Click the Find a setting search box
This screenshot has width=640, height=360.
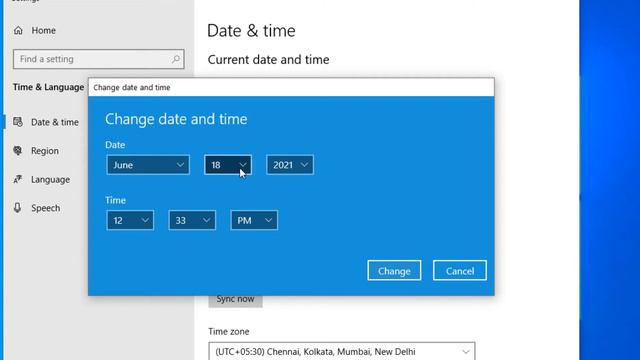98,59
